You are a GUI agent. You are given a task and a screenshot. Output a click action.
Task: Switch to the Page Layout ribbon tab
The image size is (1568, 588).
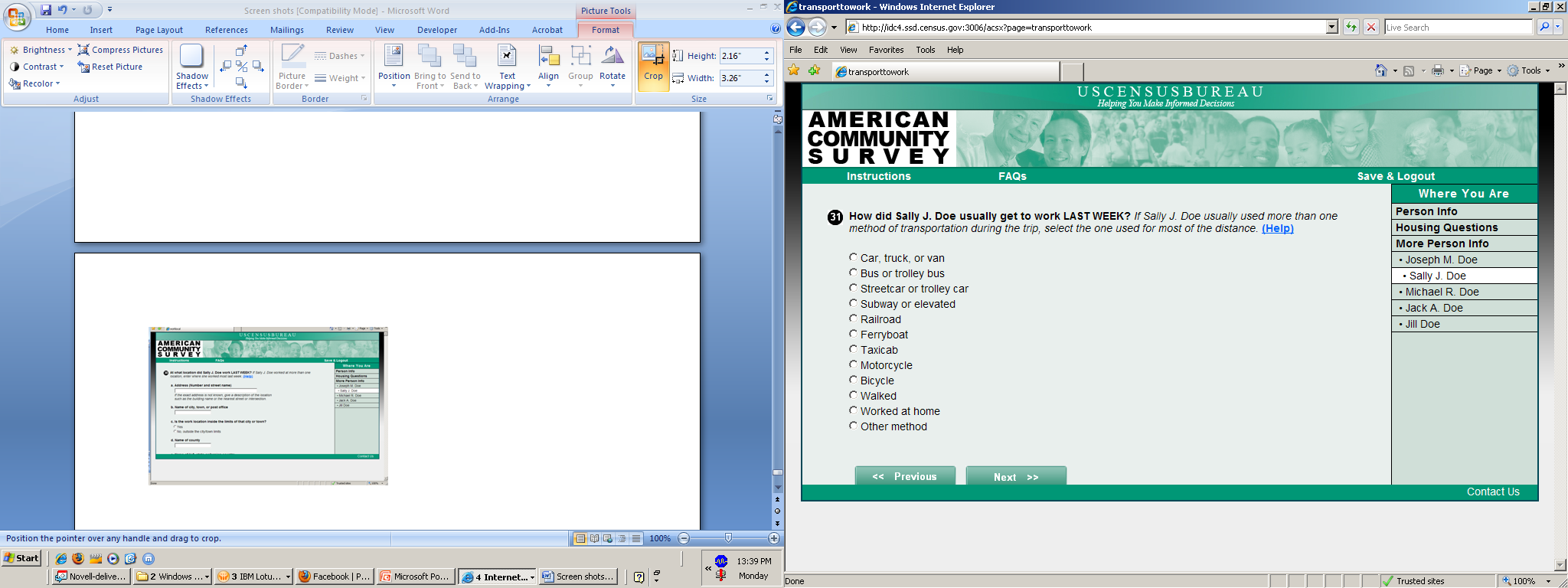(158, 30)
